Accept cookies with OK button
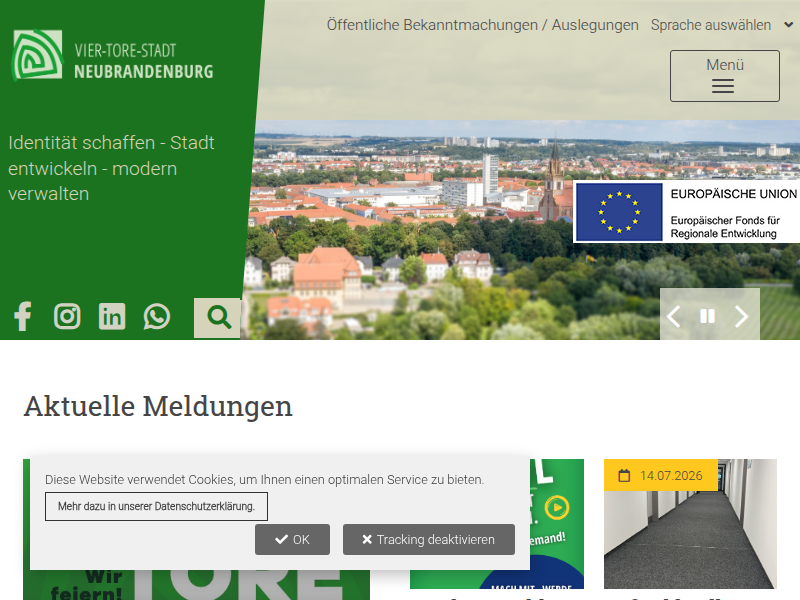This screenshot has height=600, width=800. pos(292,539)
